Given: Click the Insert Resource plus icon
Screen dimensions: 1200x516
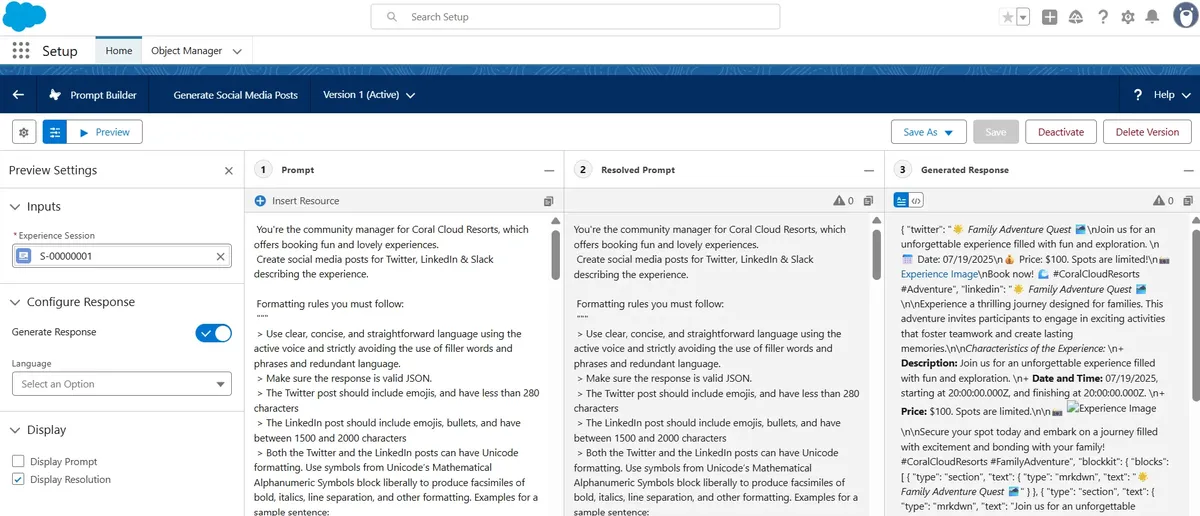Looking at the screenshot, I should tap(261, 201).
